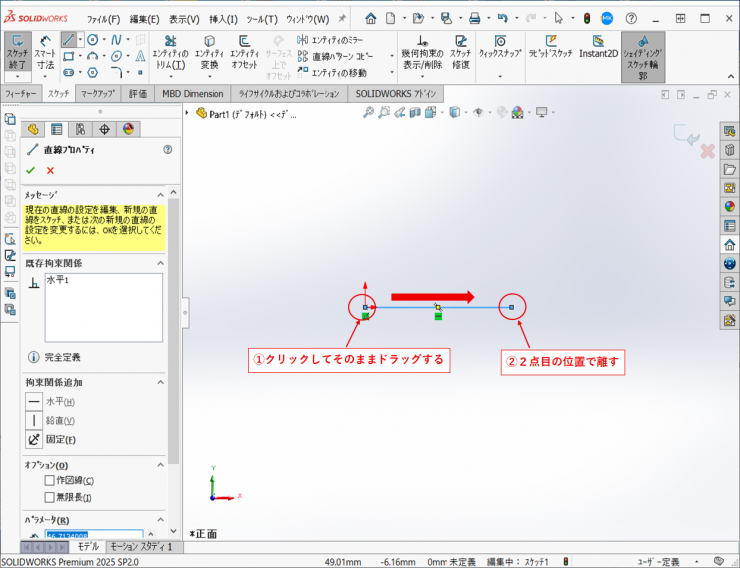
Task: Toggle Shaded Sketch Contours (シェイディングスケッチ輪郭)
Action: [643, 57]
